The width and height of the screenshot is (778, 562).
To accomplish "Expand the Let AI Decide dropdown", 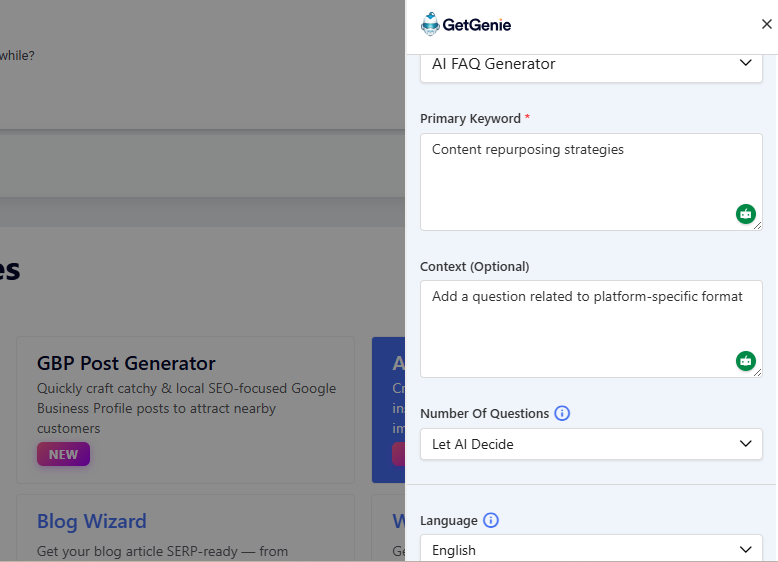I will (591, 444).
